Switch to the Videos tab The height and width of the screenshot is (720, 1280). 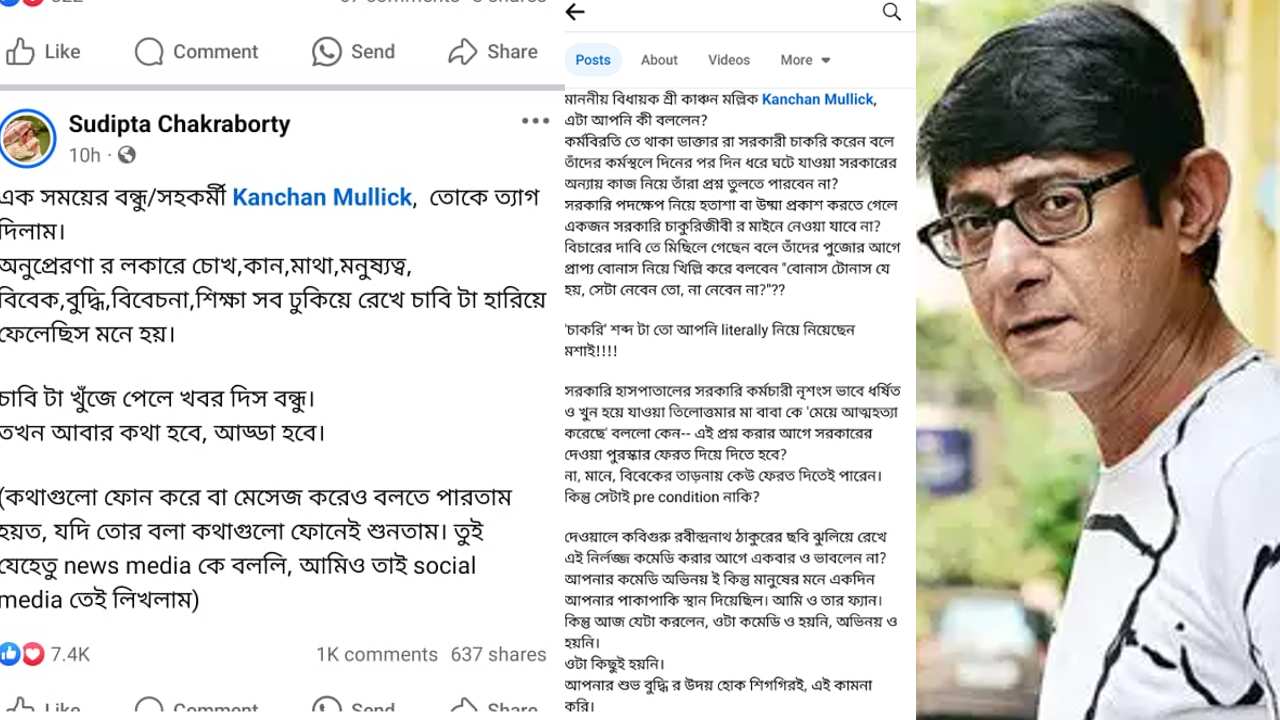coord(729,60)
